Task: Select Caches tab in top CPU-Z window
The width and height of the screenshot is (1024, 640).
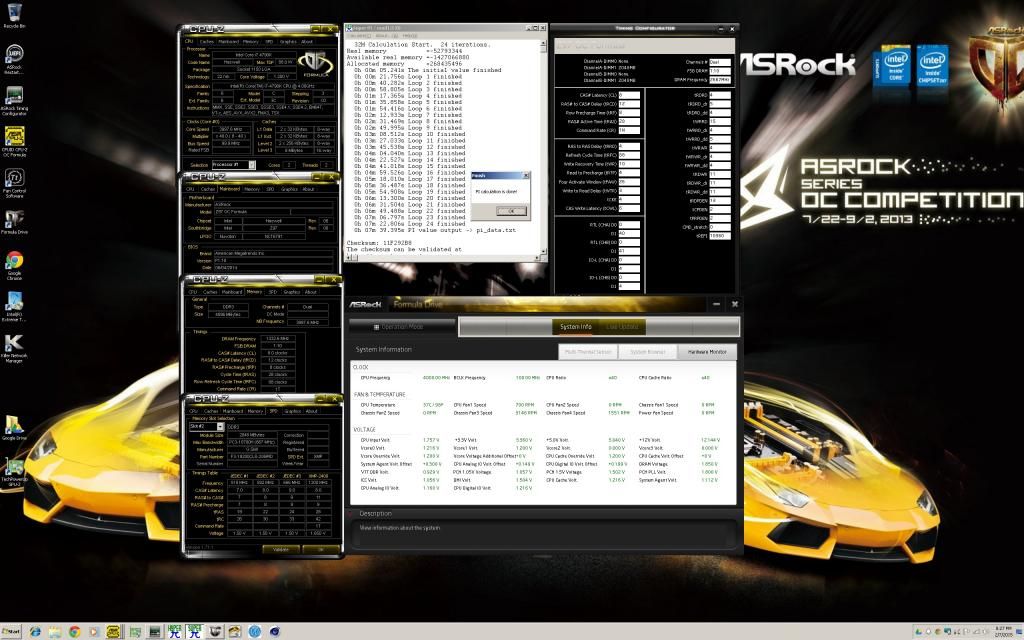Action: [x=207, y=41]
